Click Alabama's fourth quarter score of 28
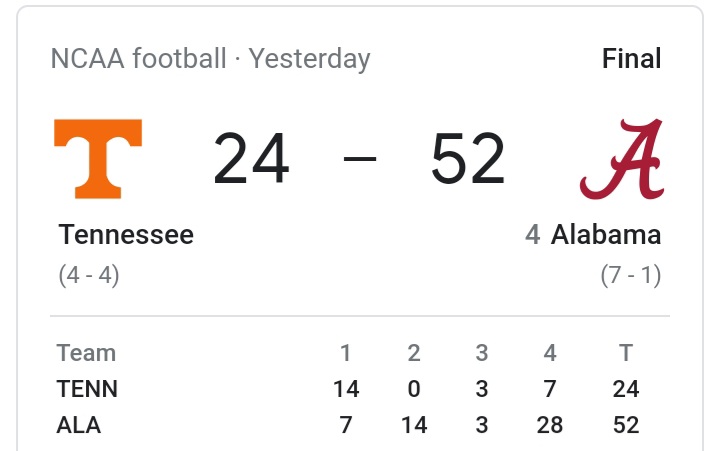 549,425
